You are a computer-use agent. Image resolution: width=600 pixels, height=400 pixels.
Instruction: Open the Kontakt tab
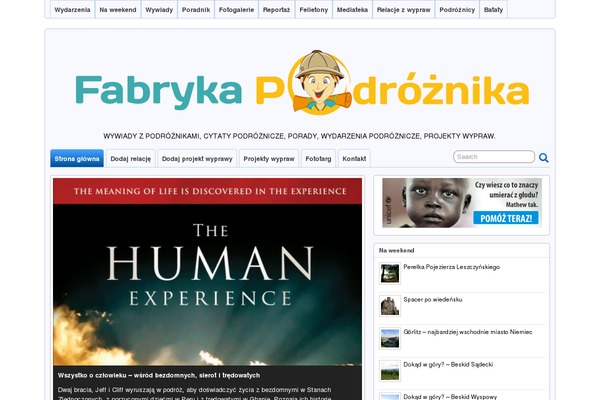click(x=354, y=158)
